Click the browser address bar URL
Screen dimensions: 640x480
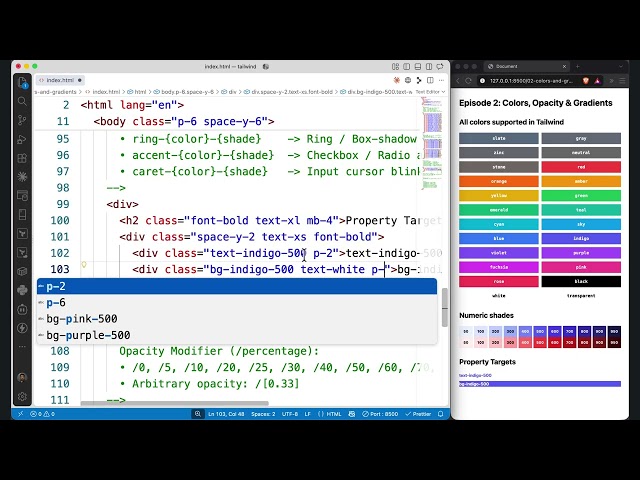pos(531,81)
